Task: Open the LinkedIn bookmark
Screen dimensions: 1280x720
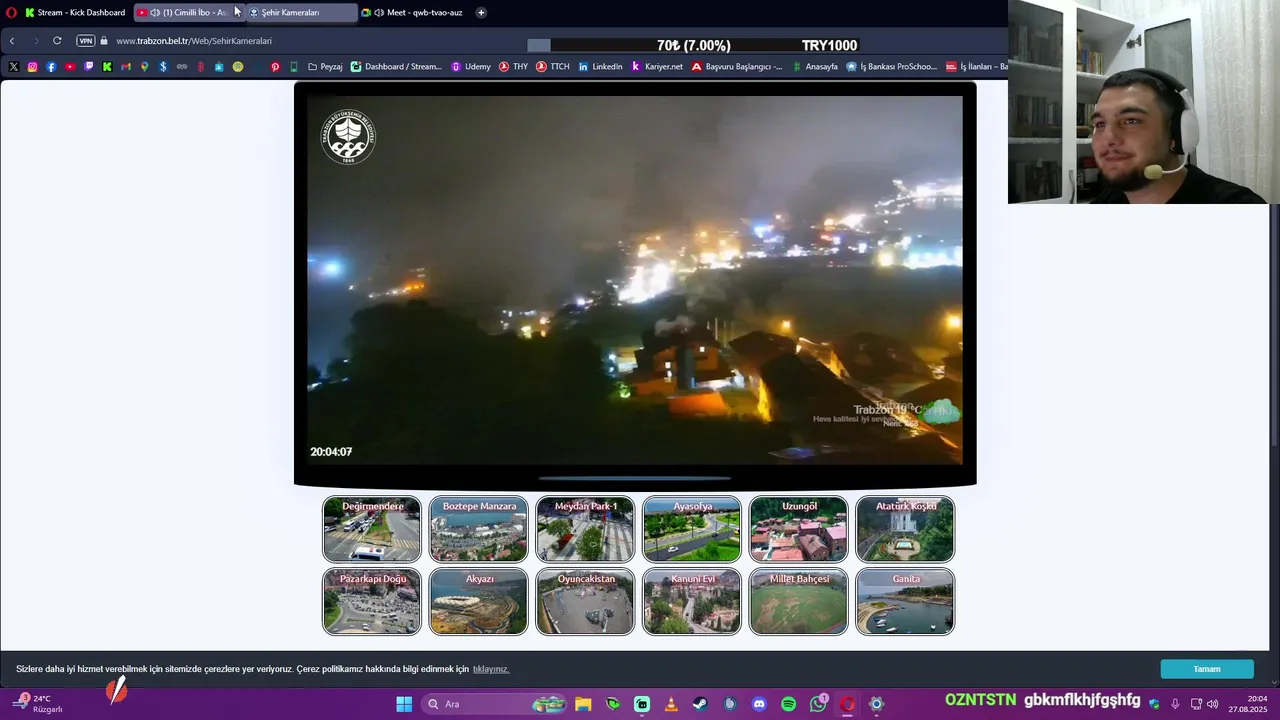Action: coord(600,67)
